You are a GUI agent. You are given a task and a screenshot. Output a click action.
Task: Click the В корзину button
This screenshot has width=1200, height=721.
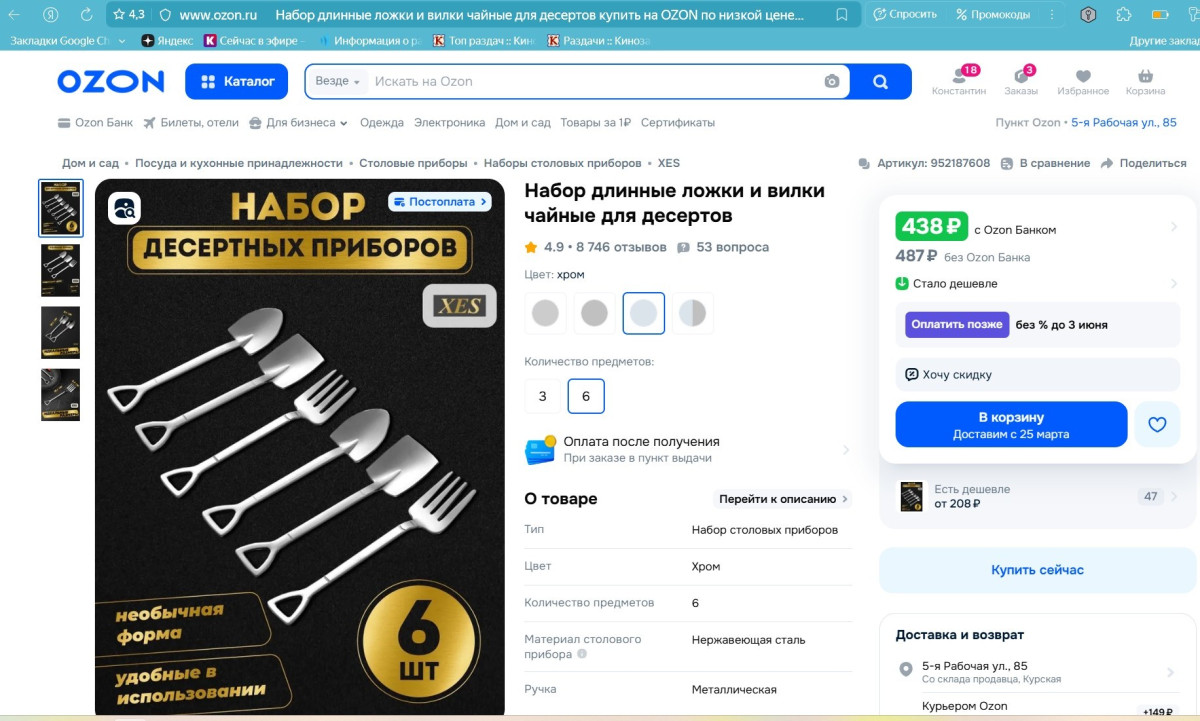[x=1011, y=424]
